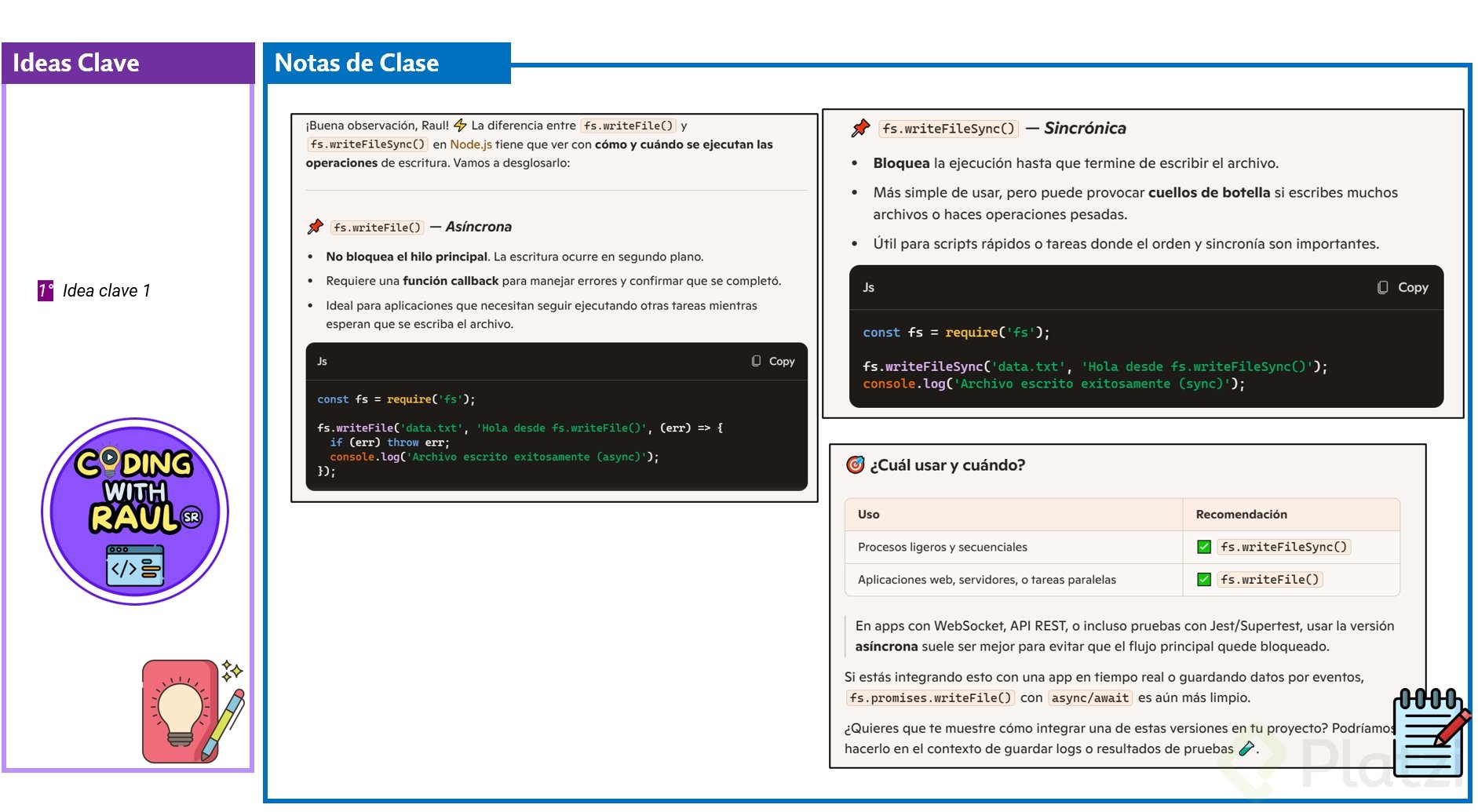This screenshot has width=1478, height=812.
Task: Click the 'función callback' bullet text
Action: tap(451, 281)
